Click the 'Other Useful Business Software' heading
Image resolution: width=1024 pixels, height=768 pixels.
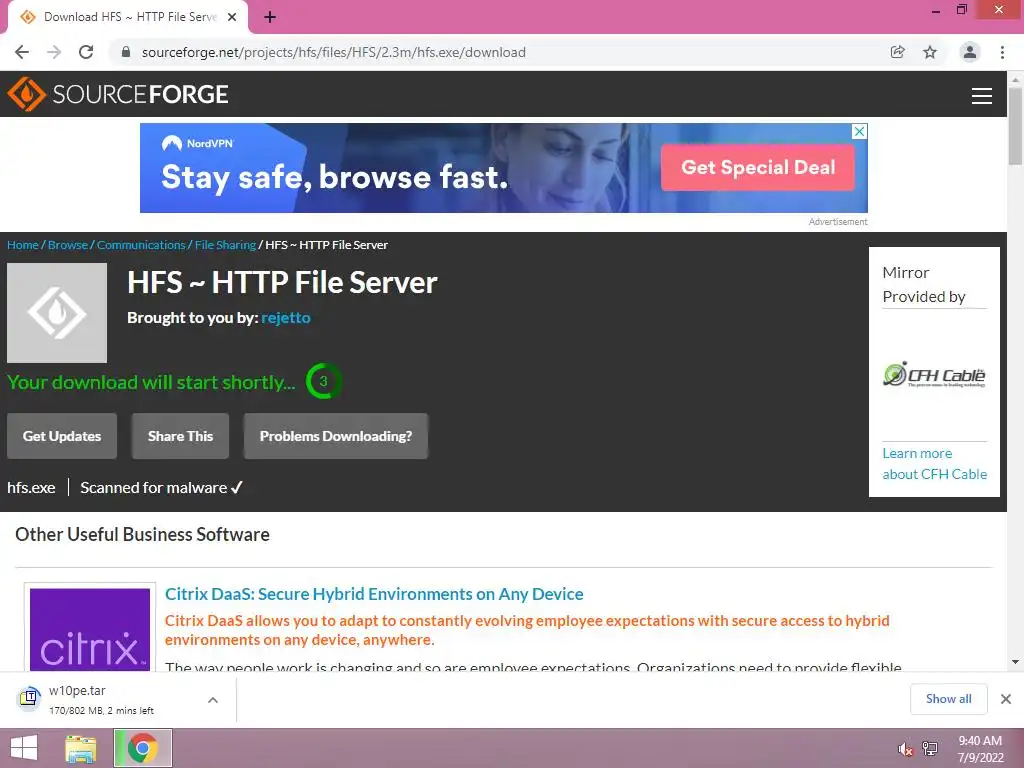point(142,534)
